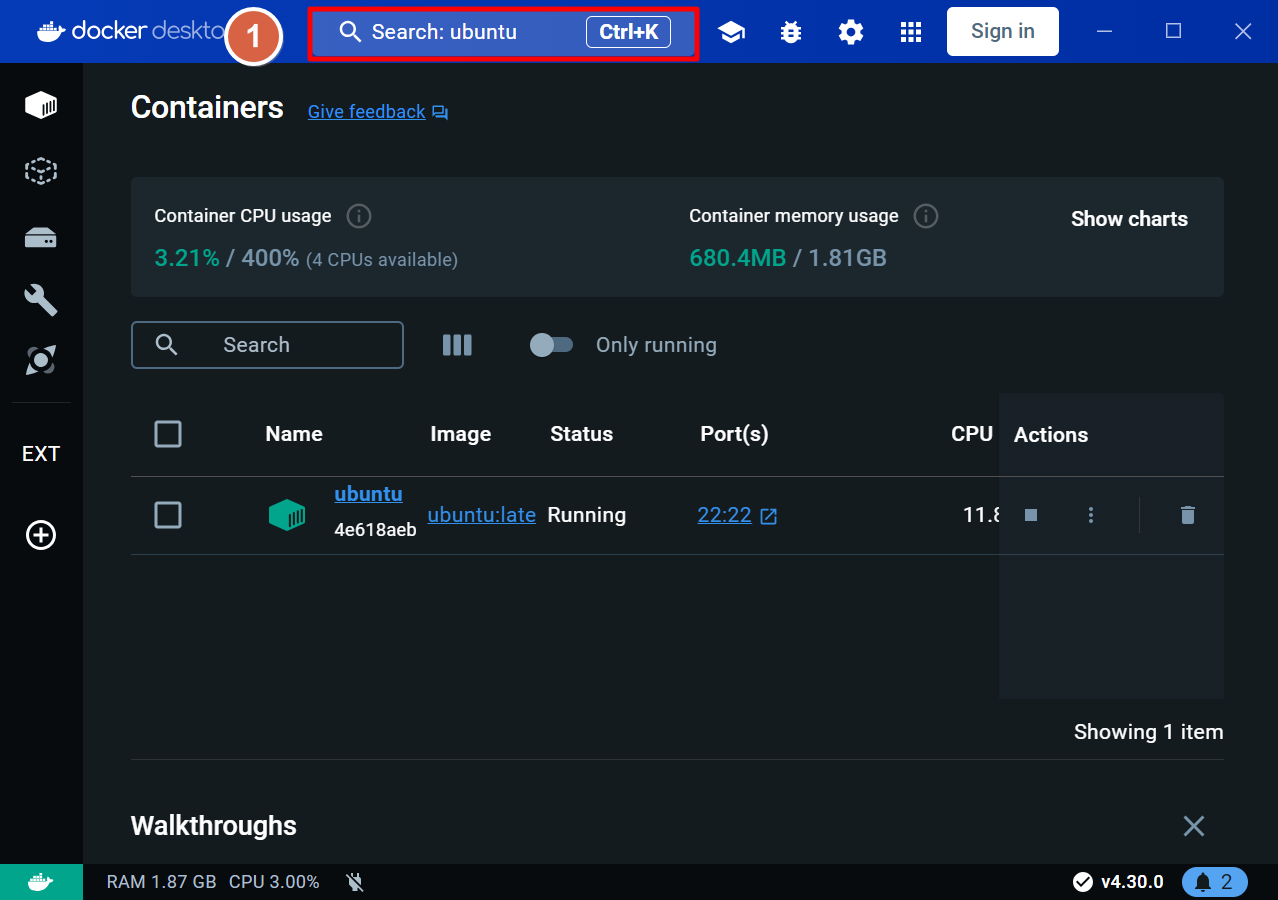Click the EXT extensions menu item
Screen dimensions: 1278x900
41,454
